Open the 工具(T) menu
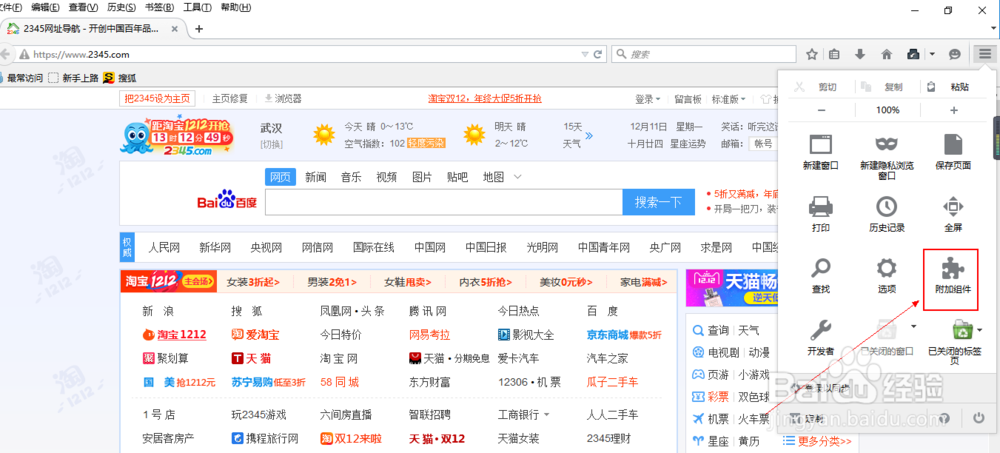 198,8
